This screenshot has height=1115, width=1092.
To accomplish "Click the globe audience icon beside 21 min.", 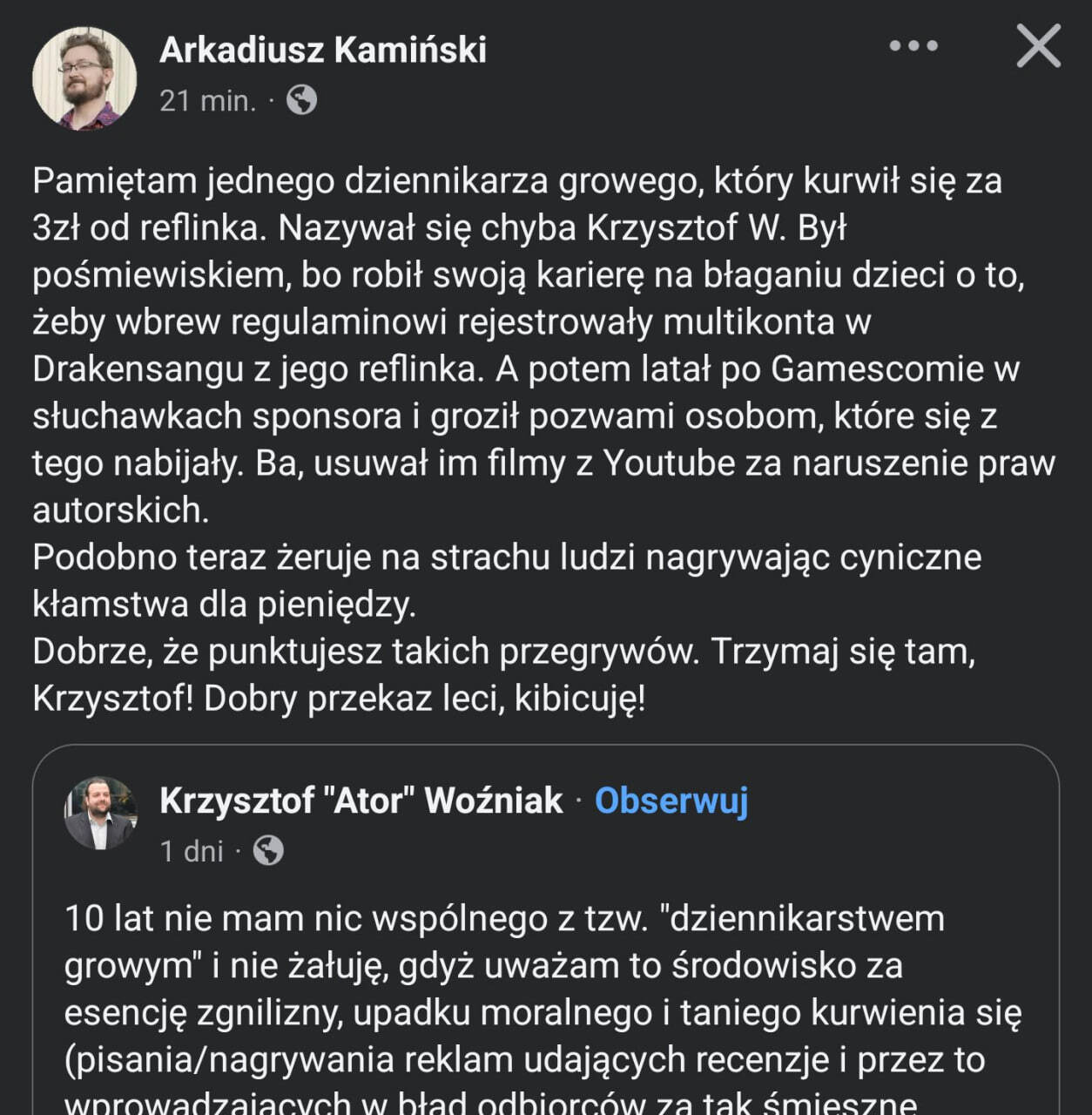I will 301,101.
